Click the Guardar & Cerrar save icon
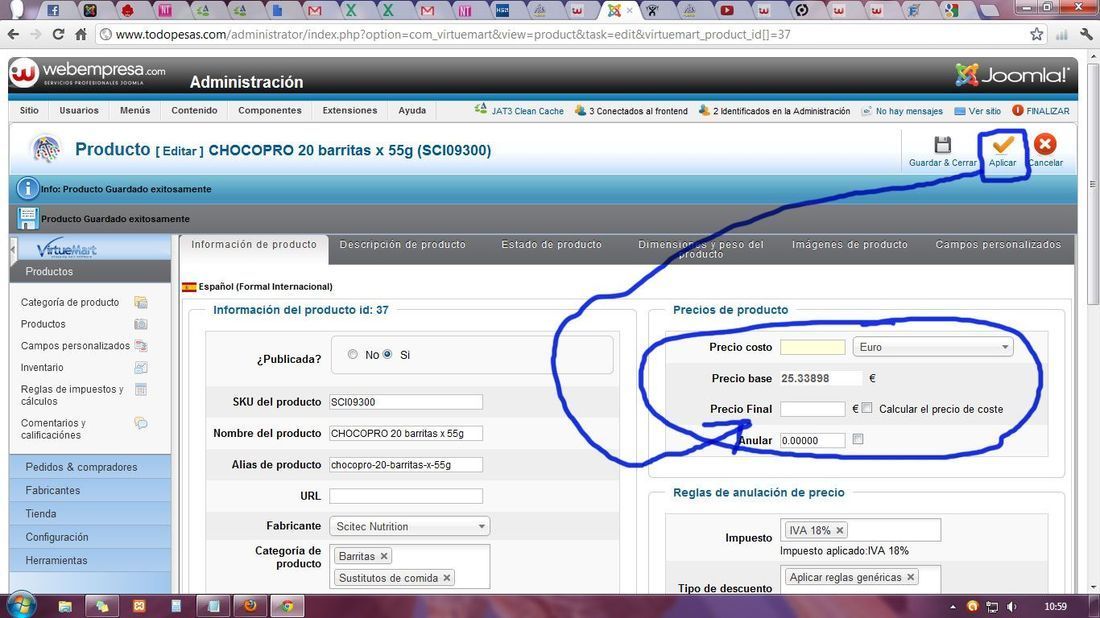 click(x=942, y=145)
